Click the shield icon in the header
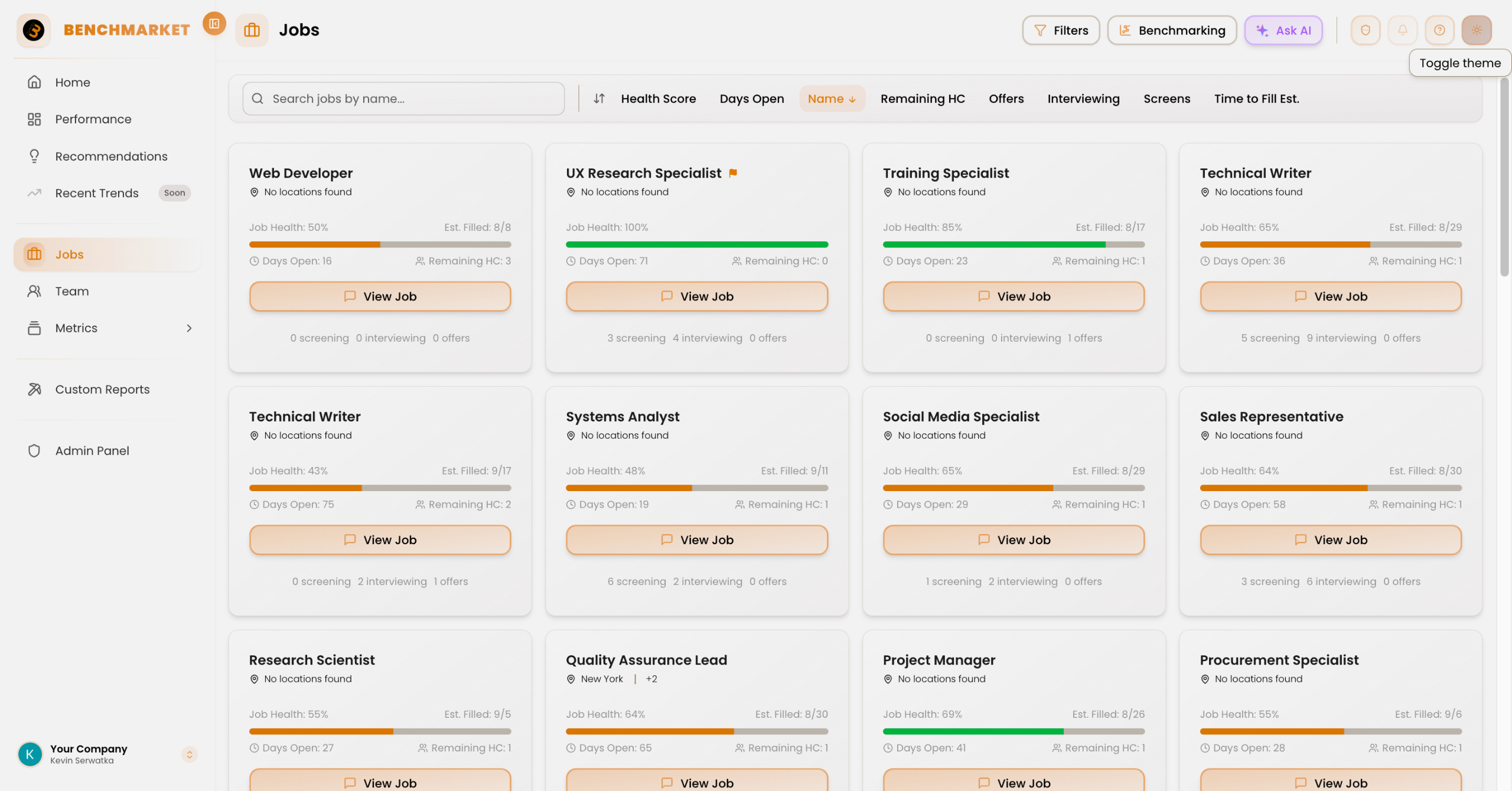 [1365, 30]
